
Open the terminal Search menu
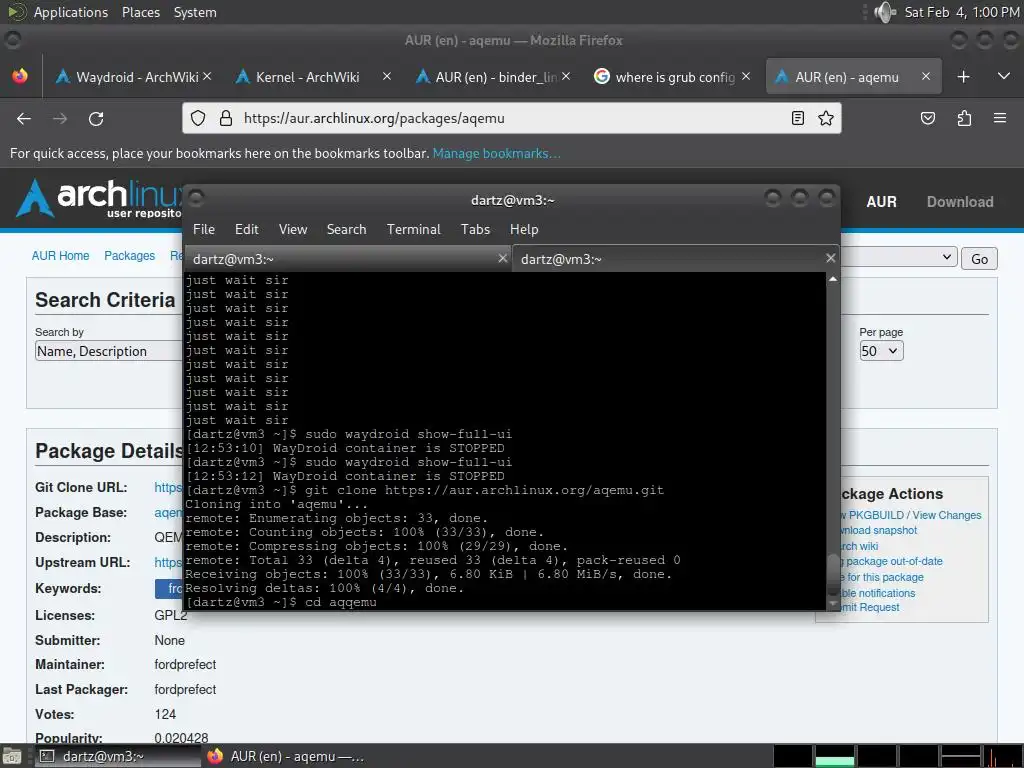[x=346, y=229]
